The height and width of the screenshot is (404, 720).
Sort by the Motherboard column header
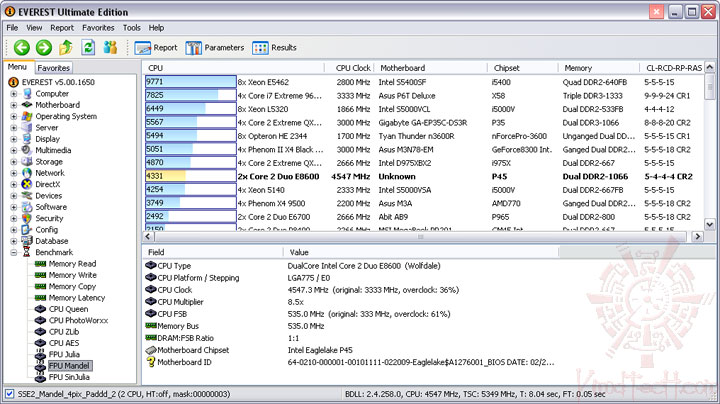(x=430, y=68)
